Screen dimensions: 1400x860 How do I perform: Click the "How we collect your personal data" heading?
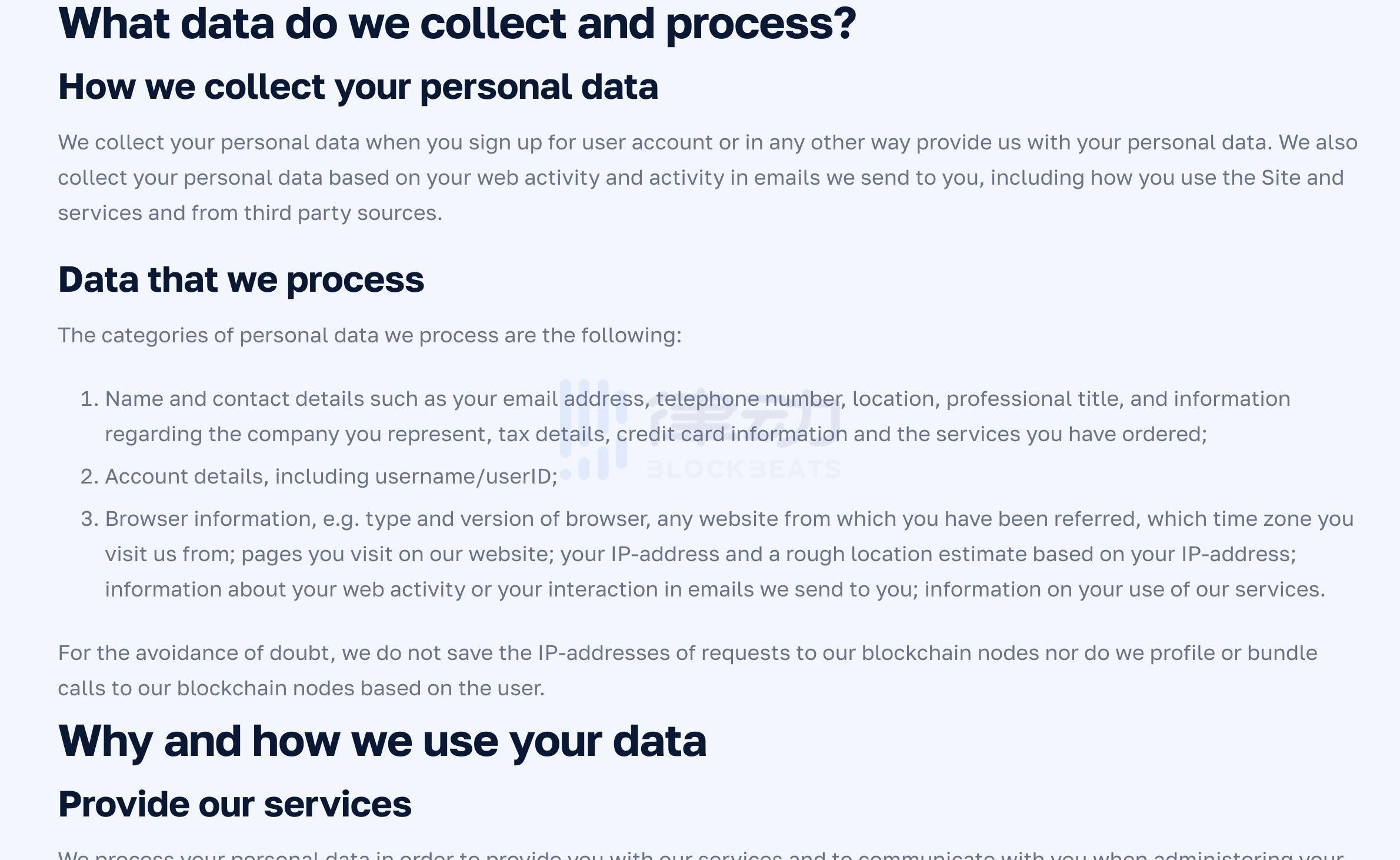[358, 86]
